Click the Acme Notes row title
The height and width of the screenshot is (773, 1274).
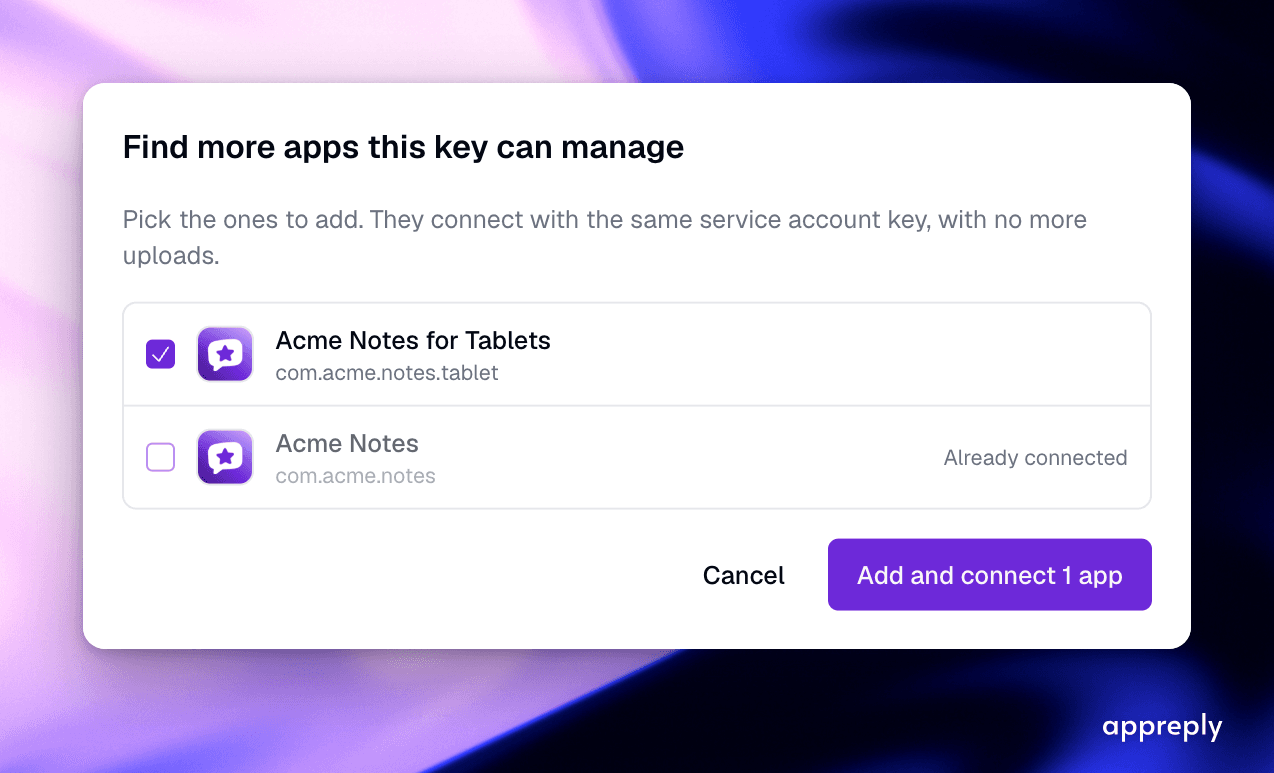tap(347, 443)
